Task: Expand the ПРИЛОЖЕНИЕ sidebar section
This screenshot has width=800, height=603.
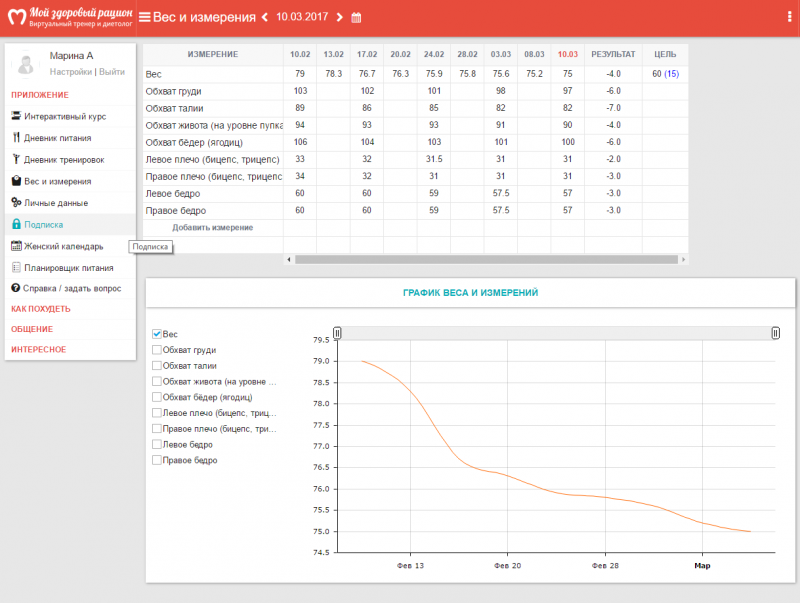Action: [40, 95]
